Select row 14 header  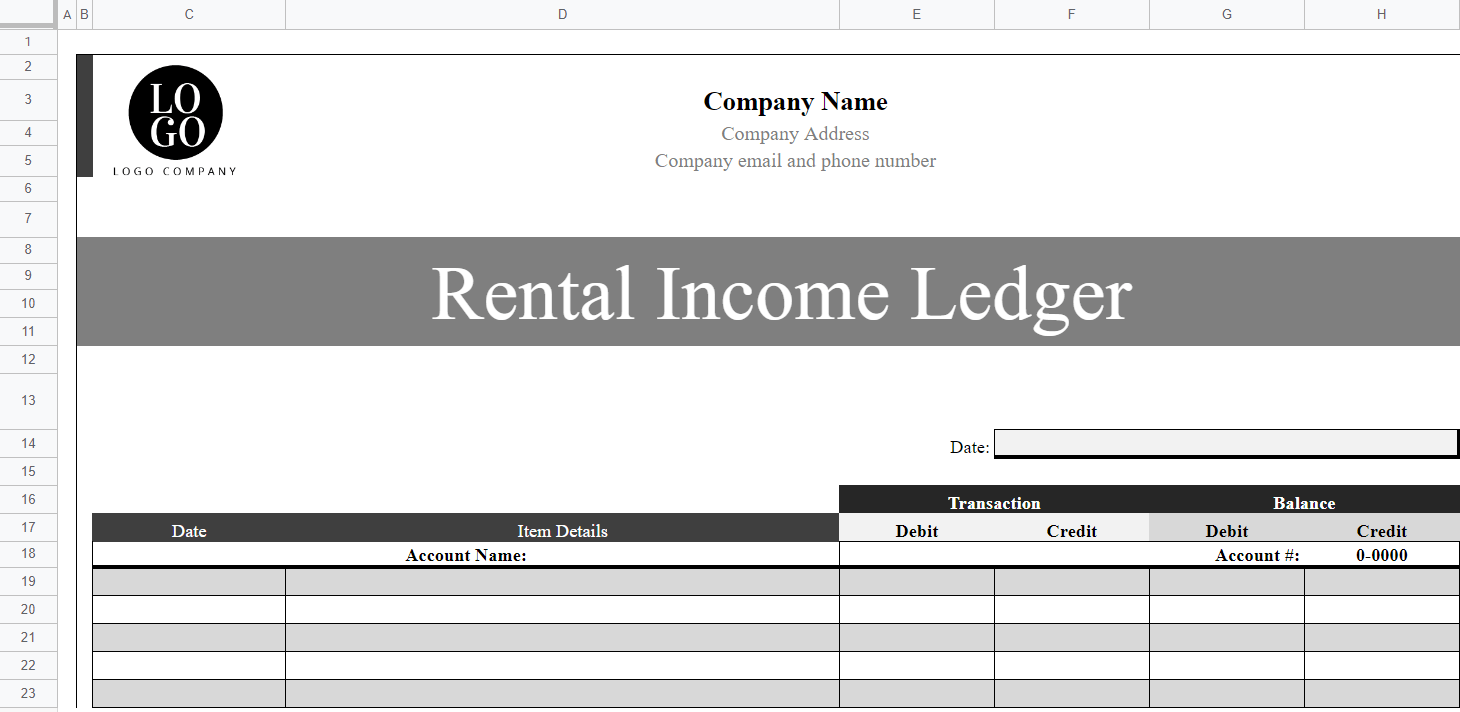(x=28, y=443)
